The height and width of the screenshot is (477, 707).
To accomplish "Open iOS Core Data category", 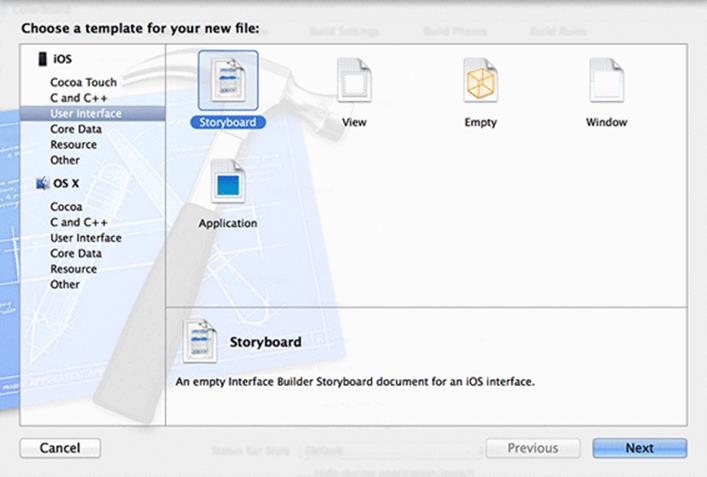I will [x=76, y=129].
